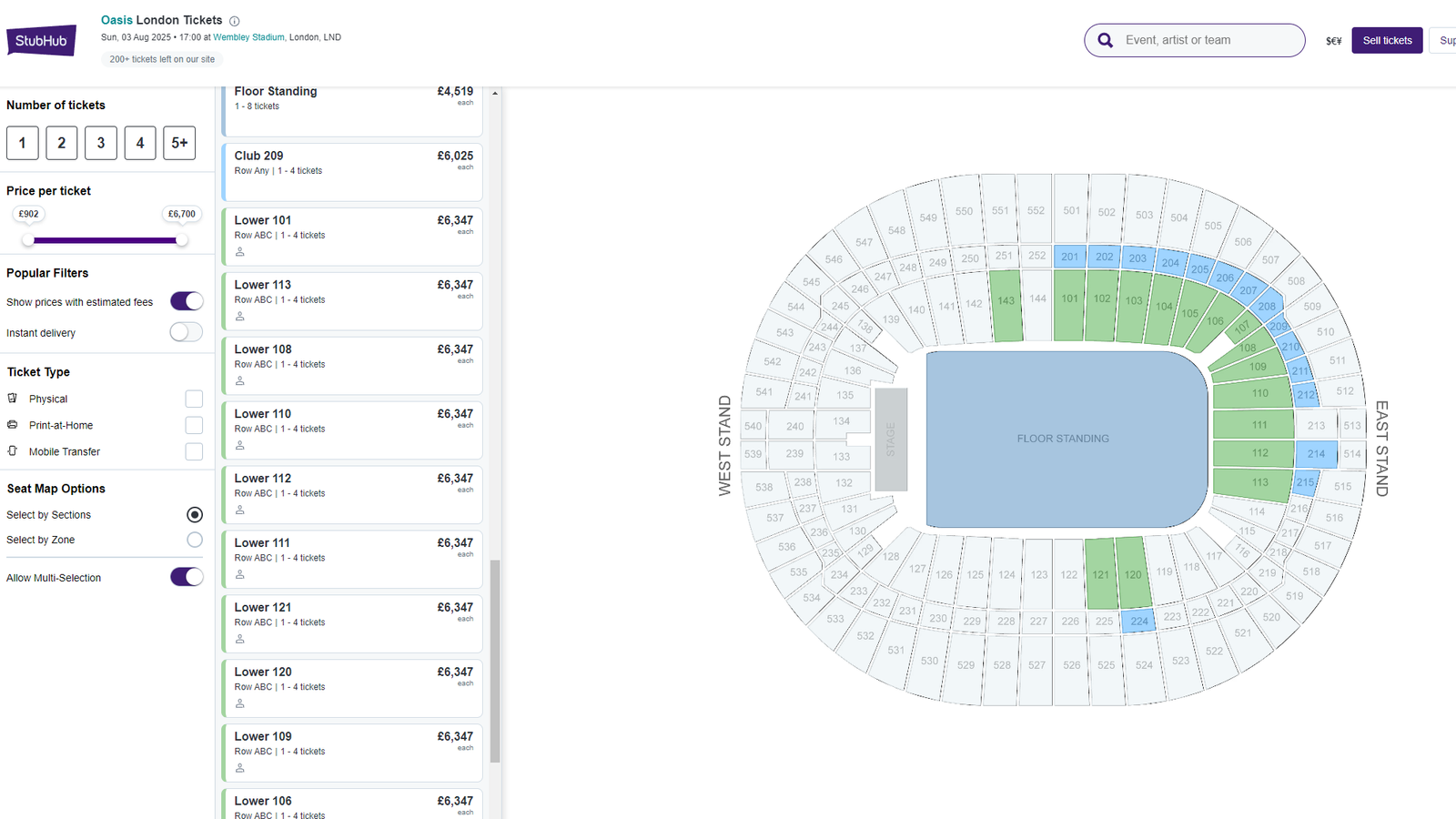The image size is (1456, 819).
Task: Turn on Instant delivery toggle
Action: coord(187,332)
